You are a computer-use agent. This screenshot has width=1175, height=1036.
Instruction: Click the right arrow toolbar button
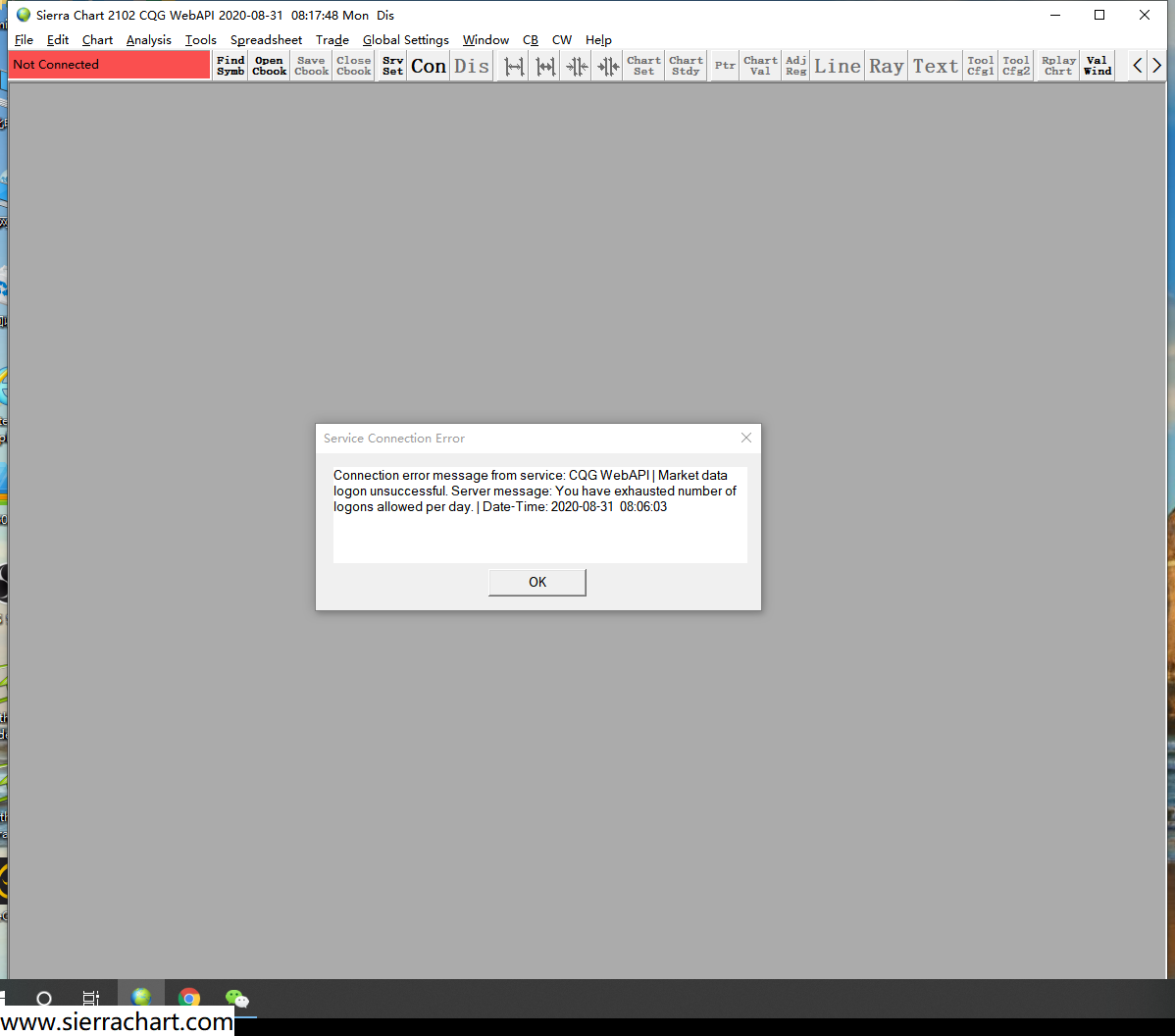(x=1157, y=66)
